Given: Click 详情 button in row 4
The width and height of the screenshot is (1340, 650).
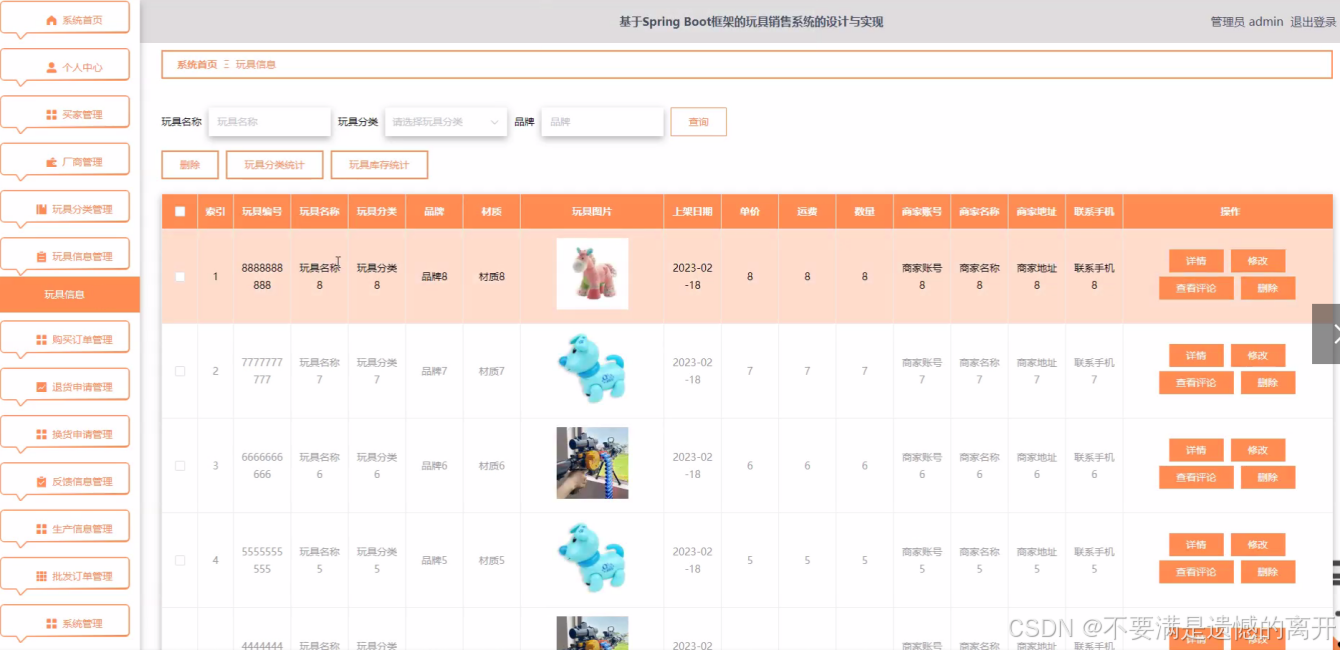Looking at the screenshot, I should [x=1196, y=544].
